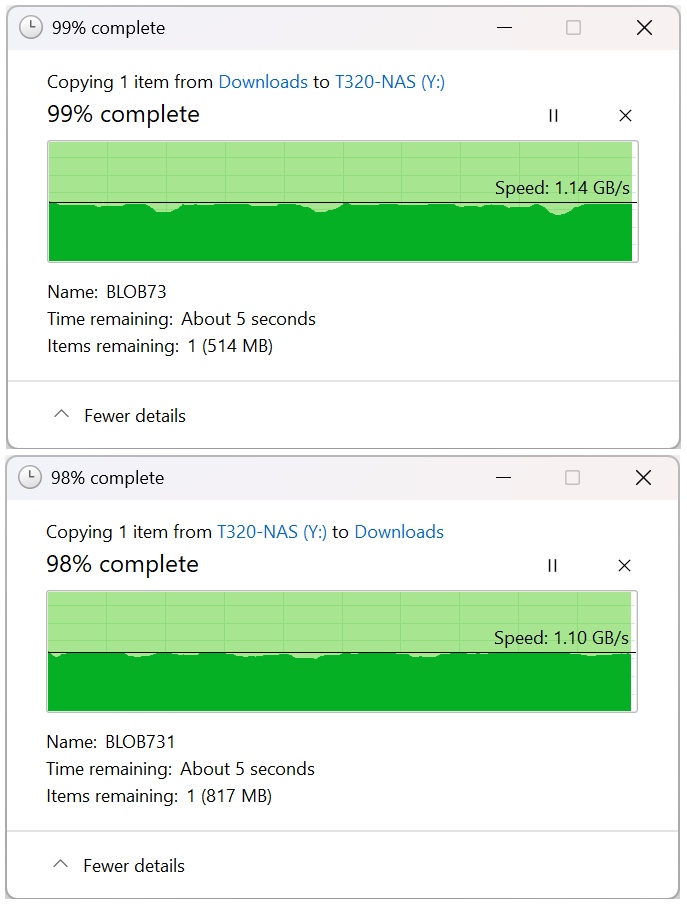Click the chevron beside bottom Fewer details
The width and height of the screenshot is (687, 907).
pos(60,864)
